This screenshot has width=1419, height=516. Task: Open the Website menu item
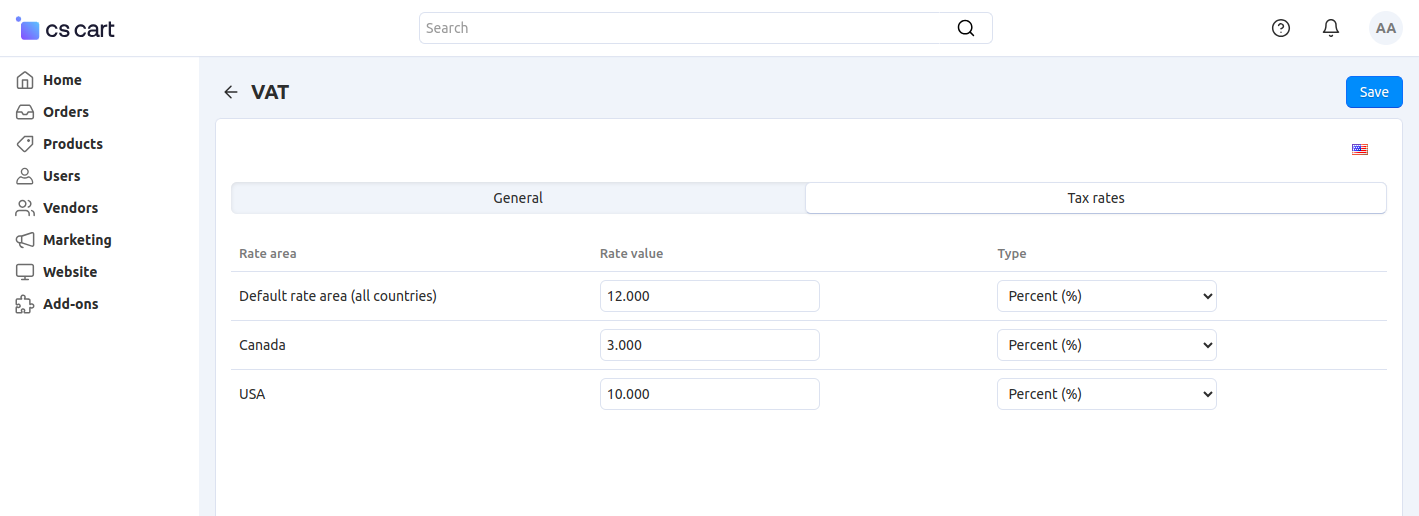pyautogui.click(x=70, y=272)
